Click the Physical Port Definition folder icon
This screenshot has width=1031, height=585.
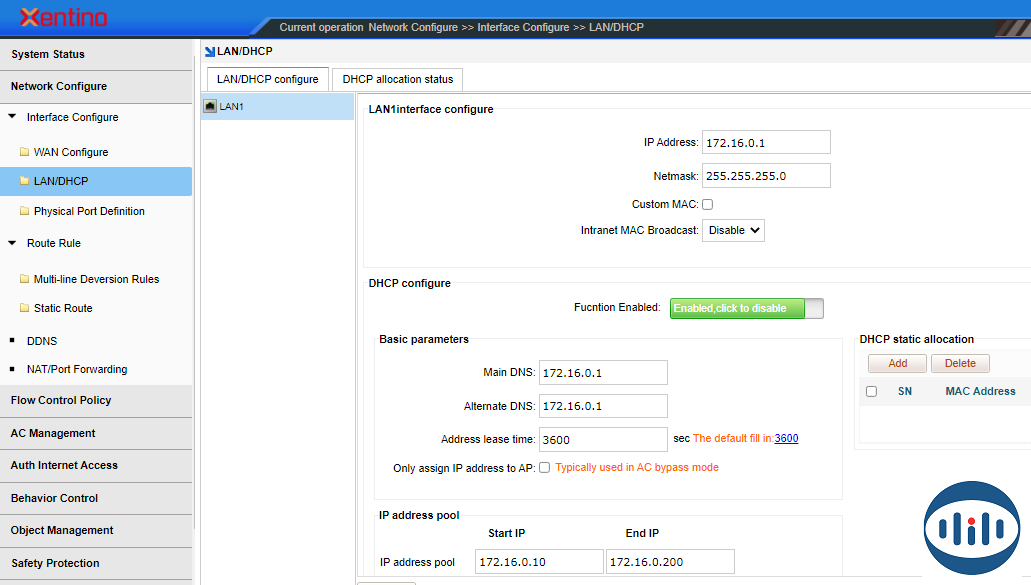pyautogui.click(x=25, y=211)
